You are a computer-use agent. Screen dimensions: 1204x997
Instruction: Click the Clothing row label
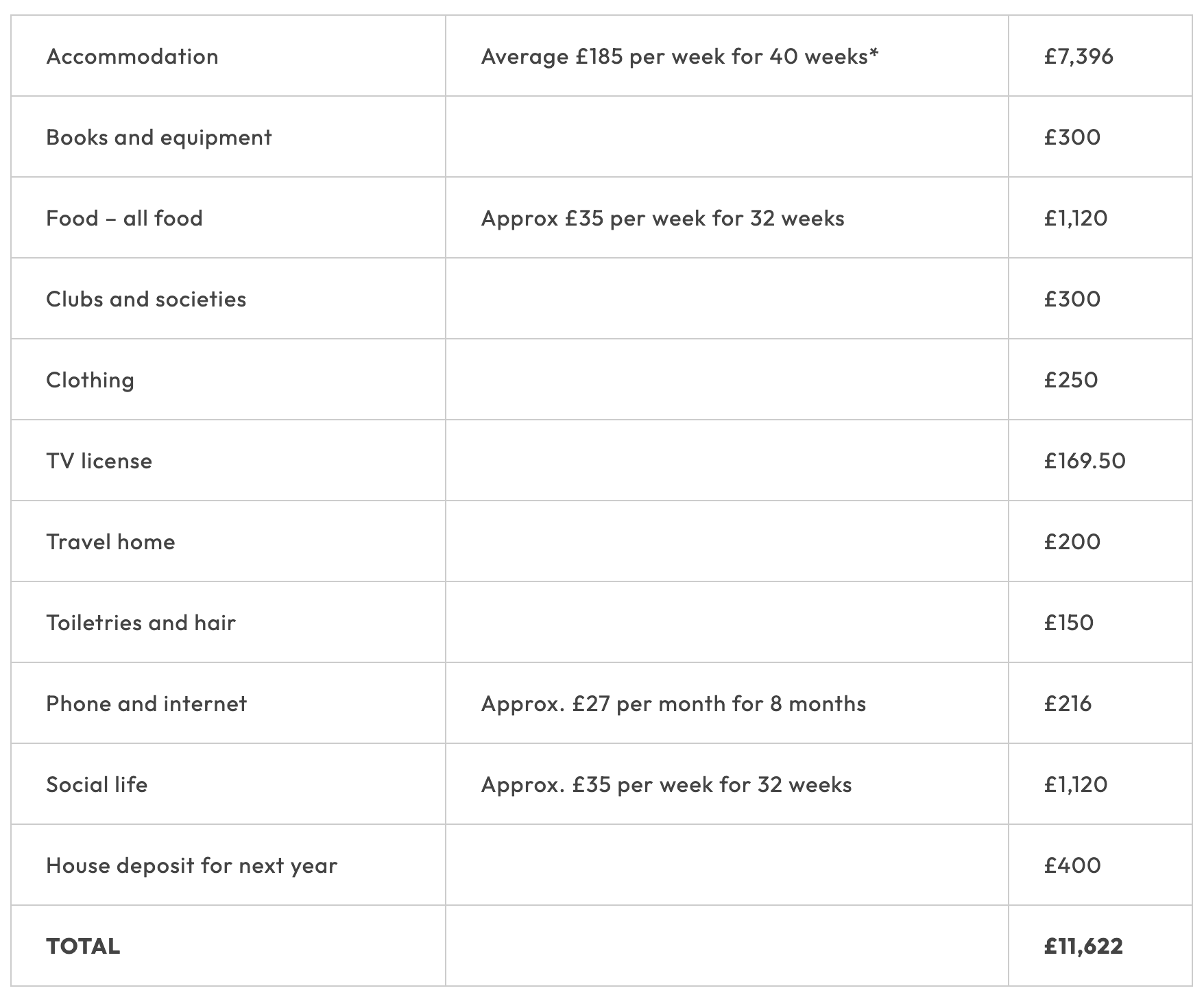(90, 380)
